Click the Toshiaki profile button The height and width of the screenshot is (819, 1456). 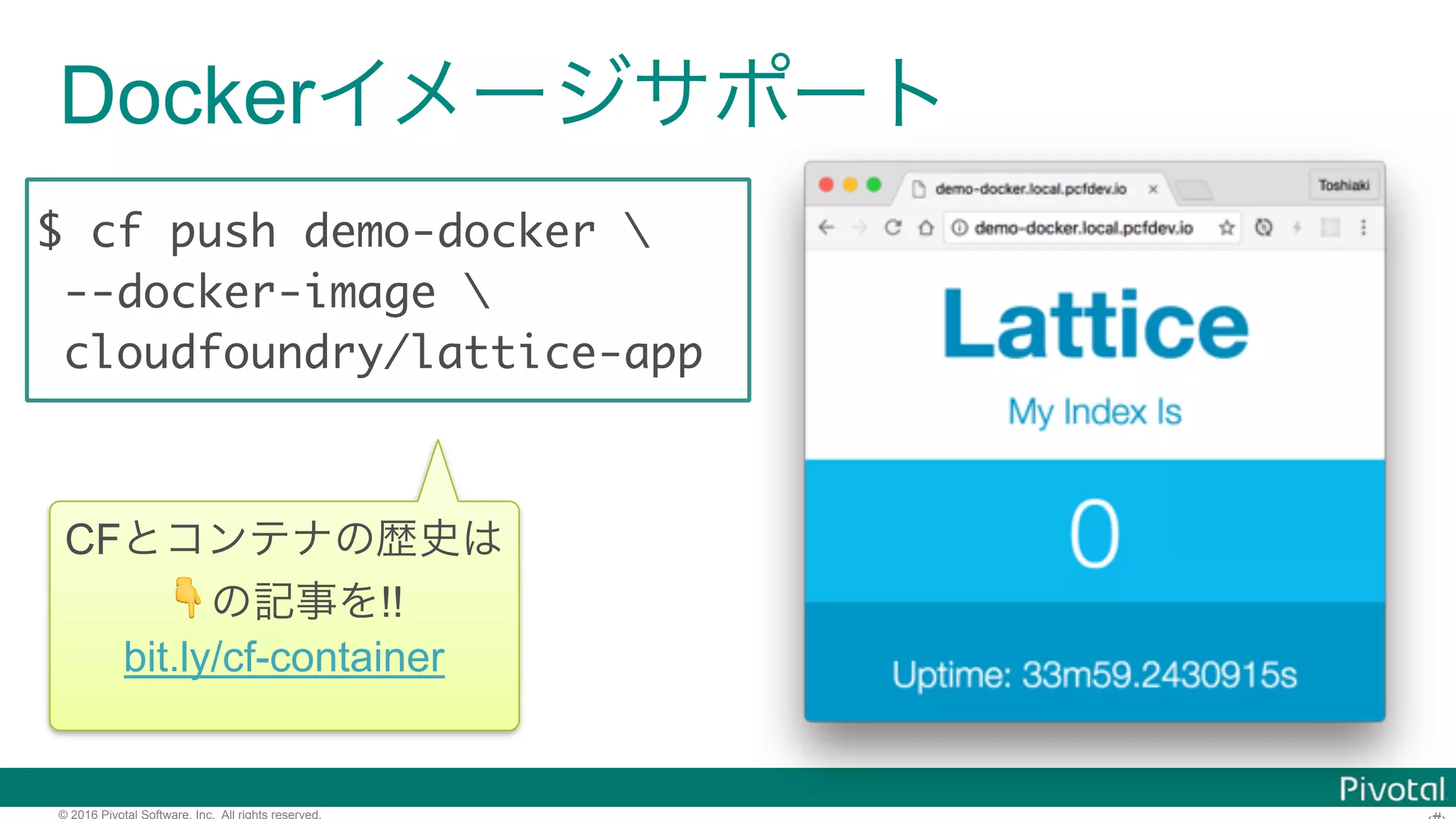pos(1344,185)
